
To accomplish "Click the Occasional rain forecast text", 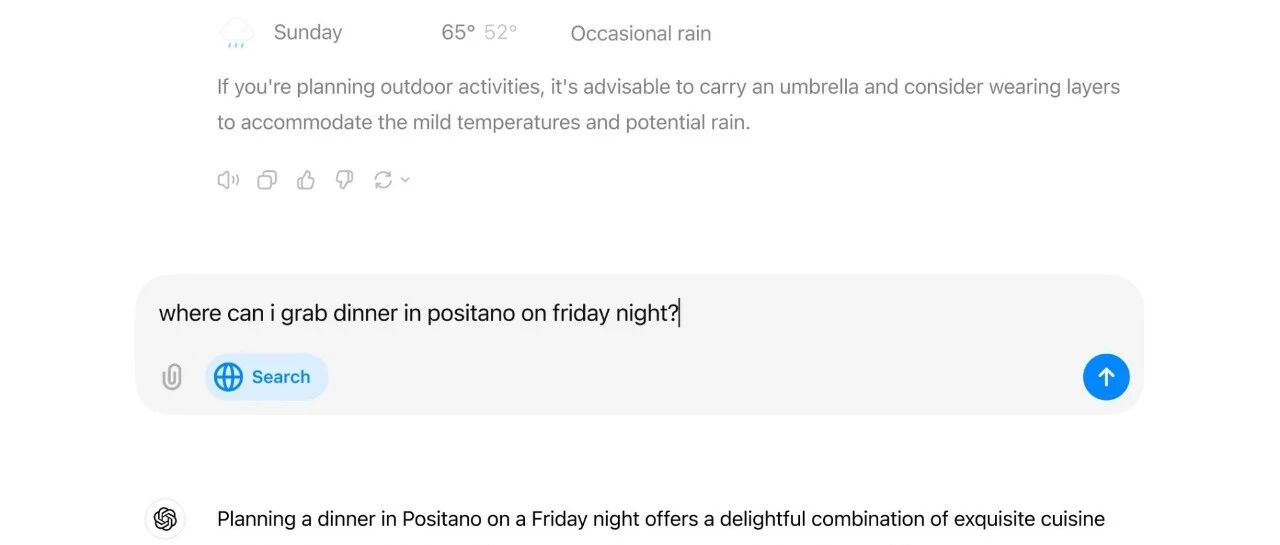I will (641, 33).
